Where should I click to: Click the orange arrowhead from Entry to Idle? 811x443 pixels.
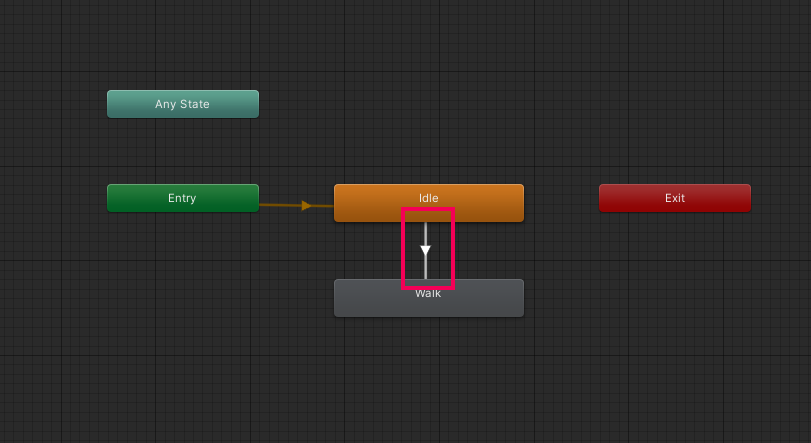306,206
